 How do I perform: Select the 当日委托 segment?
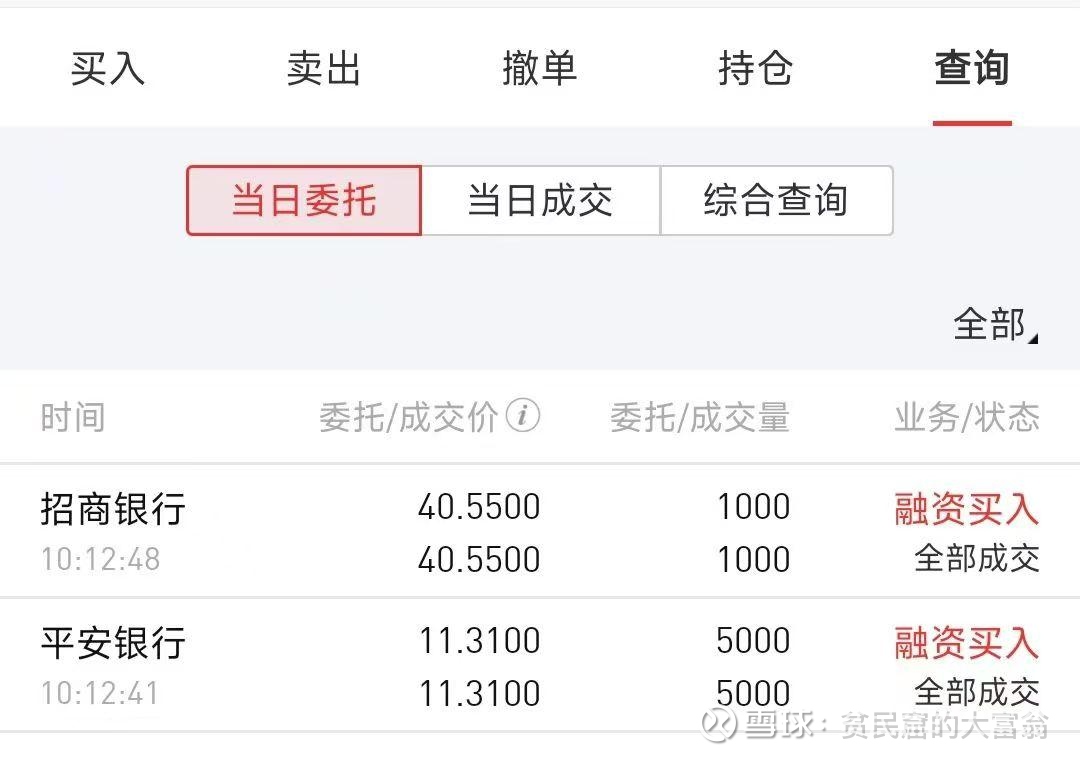pos(304,200)
